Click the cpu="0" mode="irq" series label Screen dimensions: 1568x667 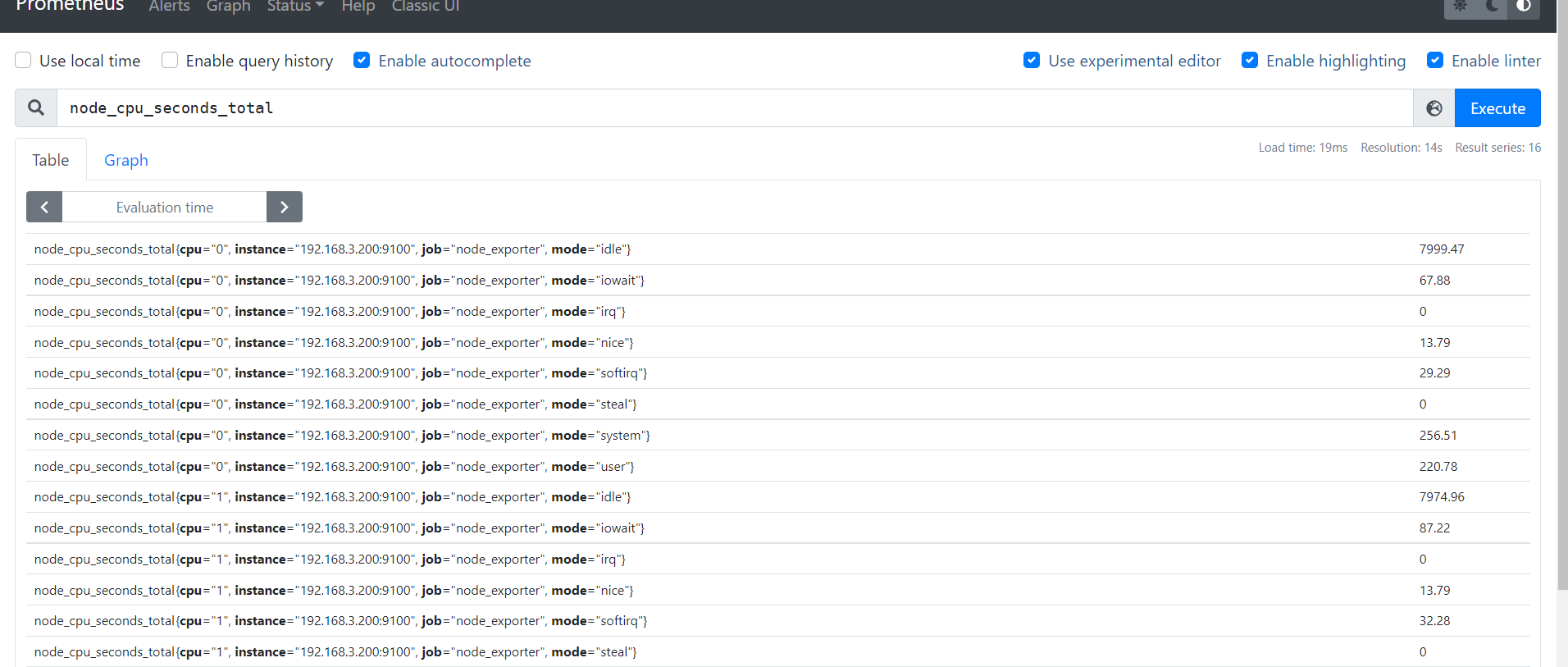[330, 312]
